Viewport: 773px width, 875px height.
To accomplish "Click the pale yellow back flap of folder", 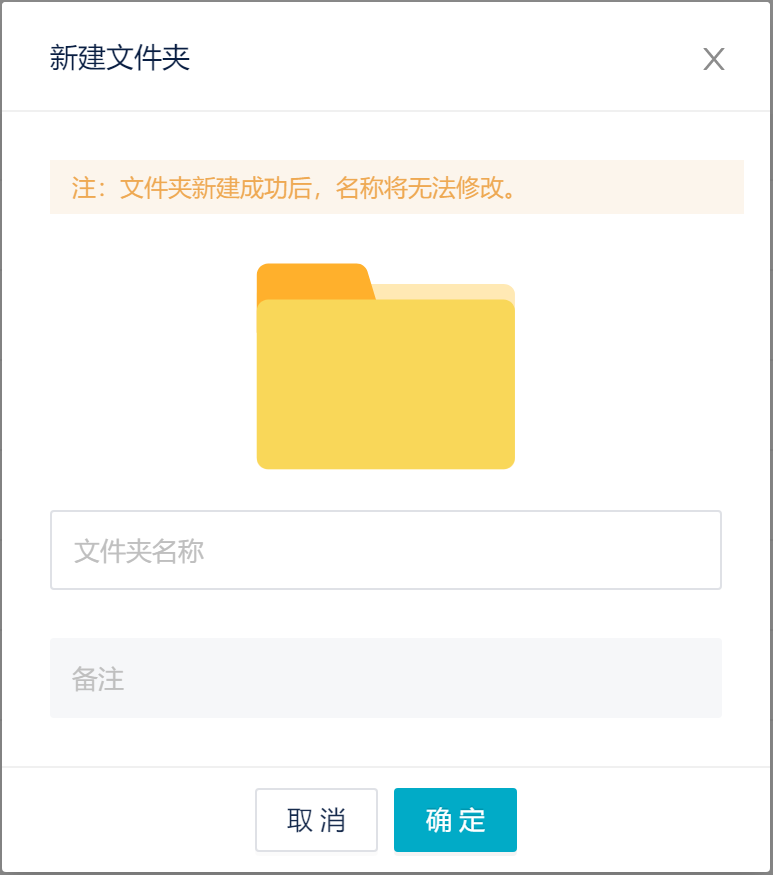I will [x=445, y=291].
